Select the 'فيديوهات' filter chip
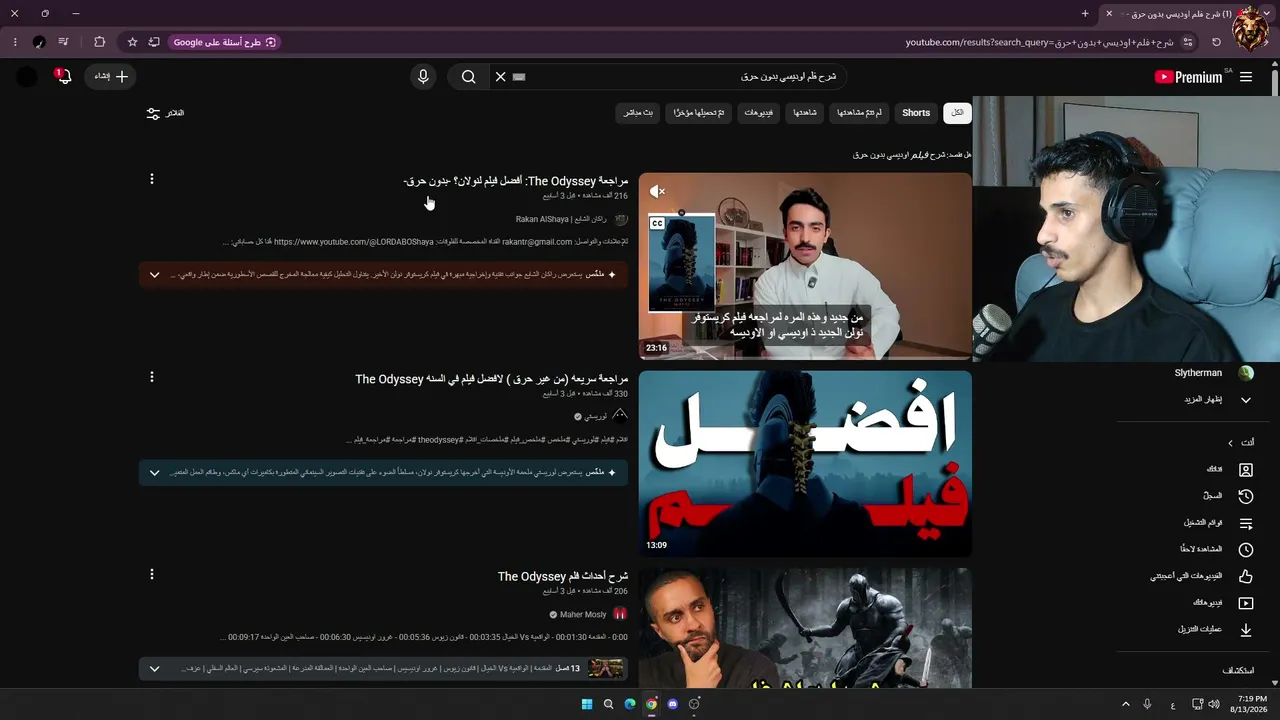 click(x=758, y=113)
